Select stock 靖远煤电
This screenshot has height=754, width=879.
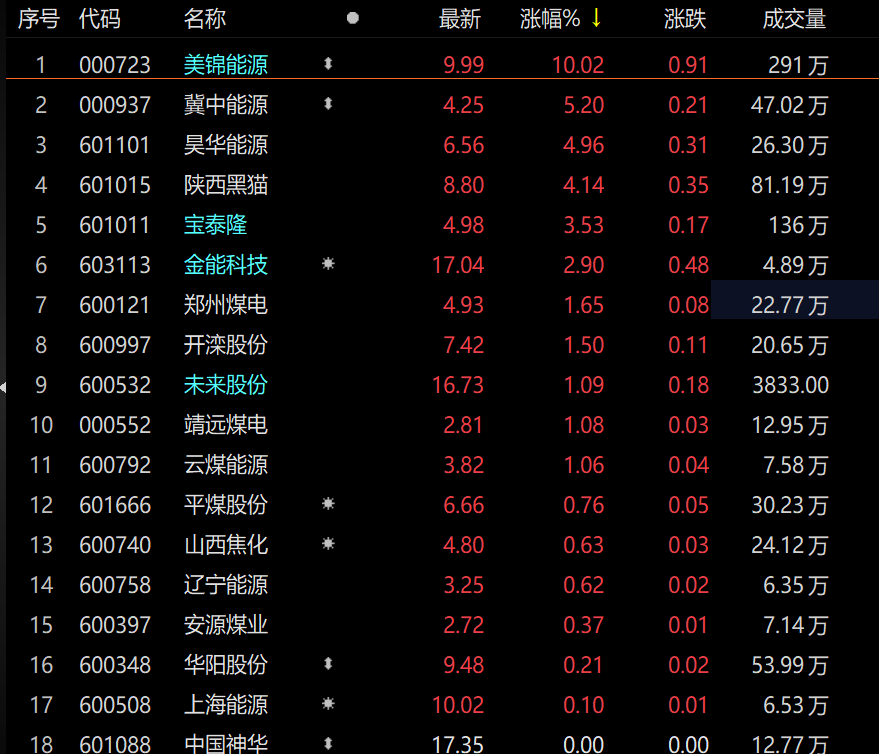coord(226,425)
